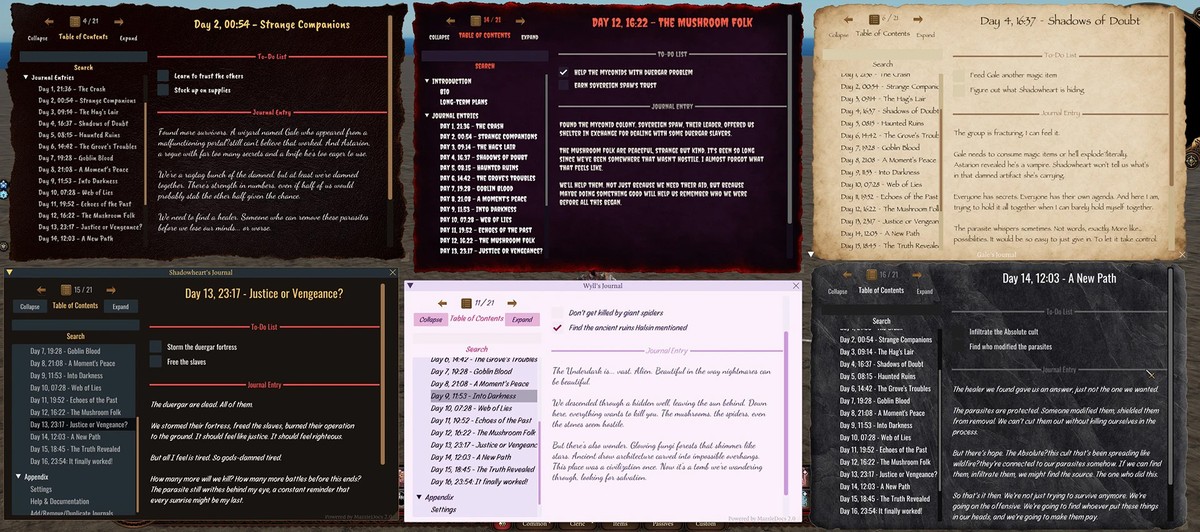Go to previous page in Strange Companions journal
Screen dimensions: 1200x532
point(51,20)
